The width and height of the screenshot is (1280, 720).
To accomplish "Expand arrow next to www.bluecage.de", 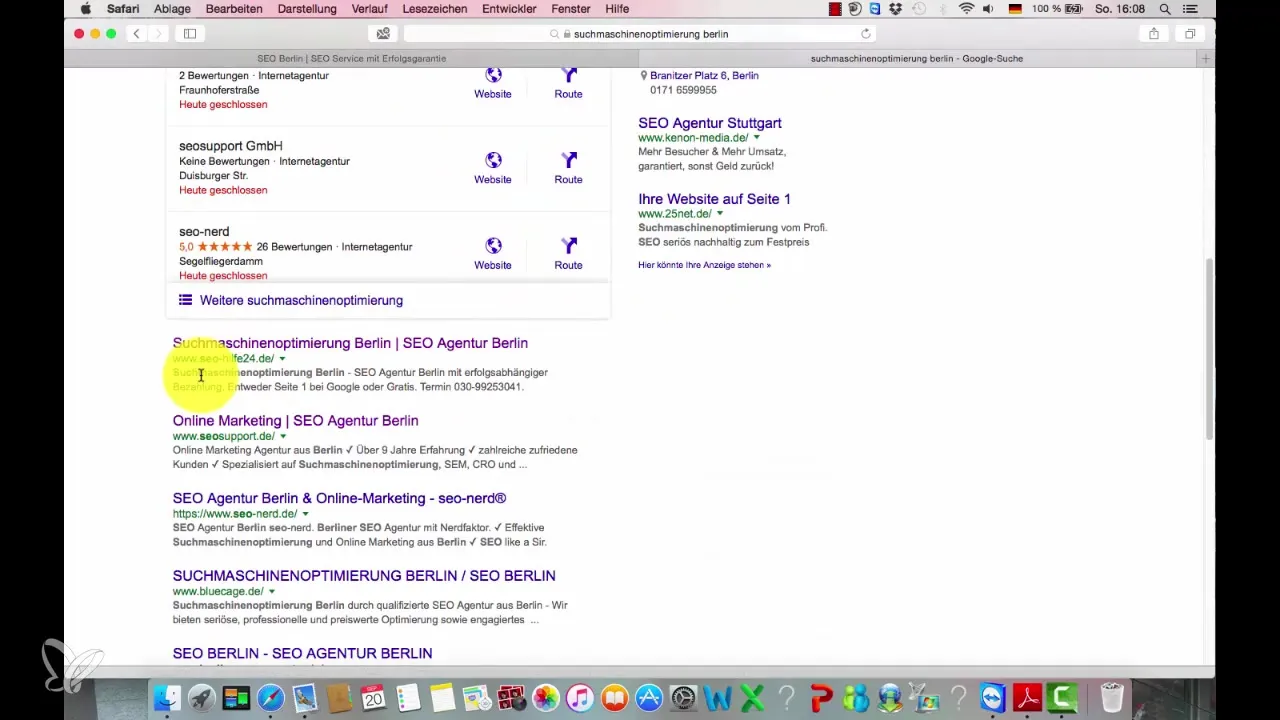I will (x=272, y=592).
